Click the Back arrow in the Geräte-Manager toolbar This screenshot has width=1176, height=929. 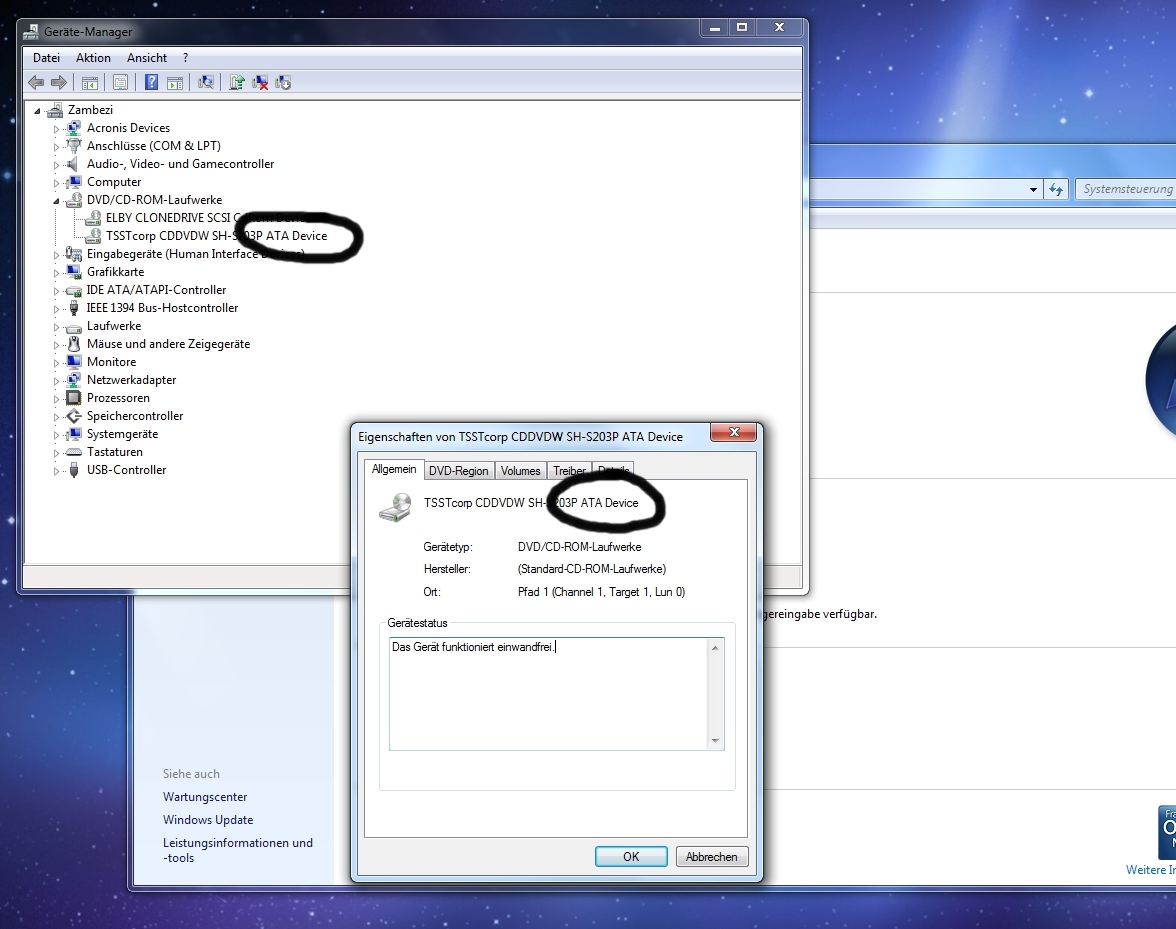[35, 82]
